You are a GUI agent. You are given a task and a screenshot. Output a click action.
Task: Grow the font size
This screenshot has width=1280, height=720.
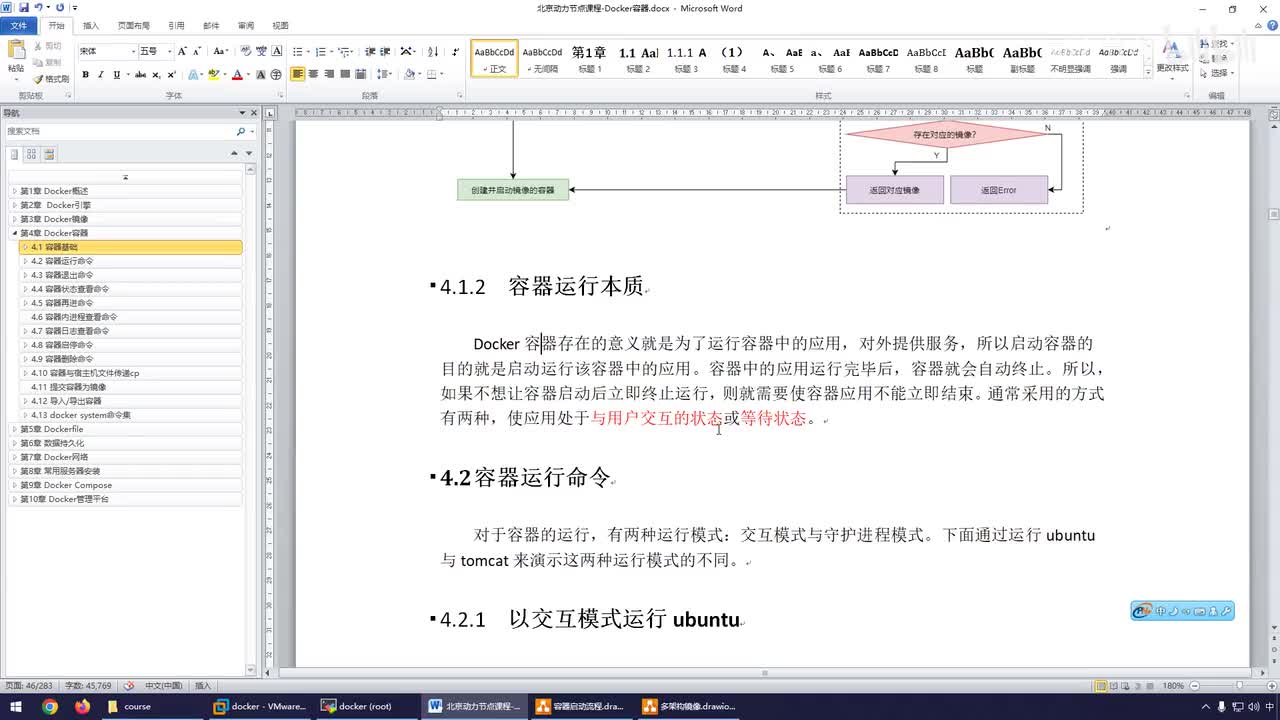[182, 51]
